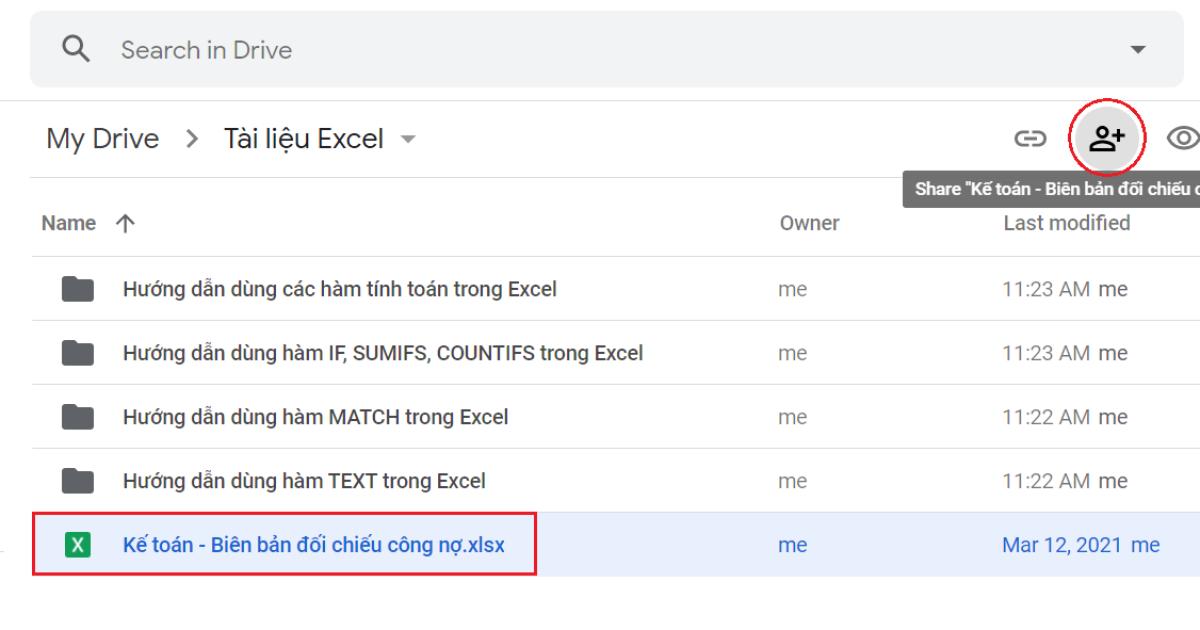The image size is (1200, 630).
Task: Expand advanced search options arrow
Action: click(x=1135, y=47)
